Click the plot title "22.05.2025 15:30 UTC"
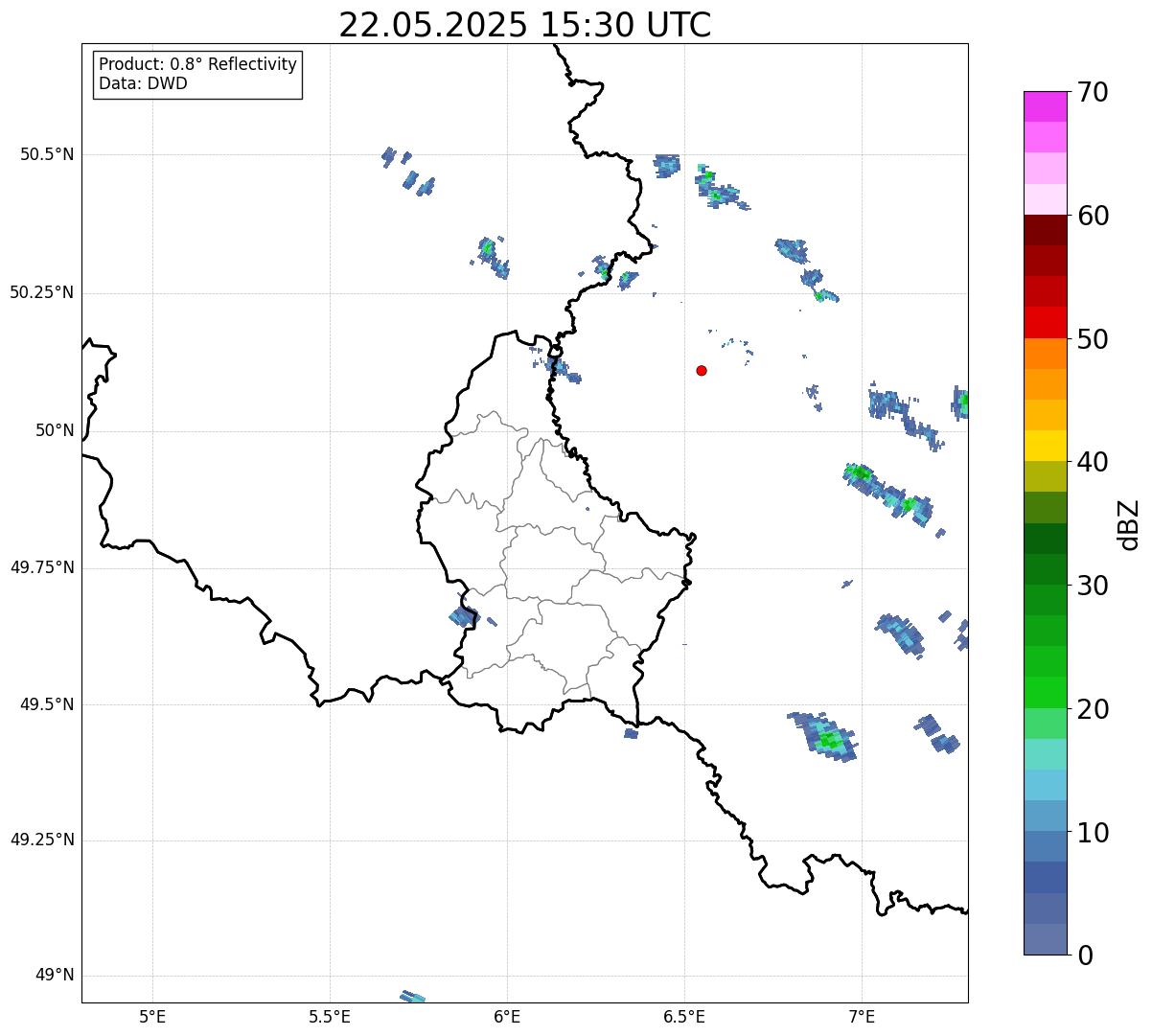Screen dimensions: 1152x1036 click(525, 25)
